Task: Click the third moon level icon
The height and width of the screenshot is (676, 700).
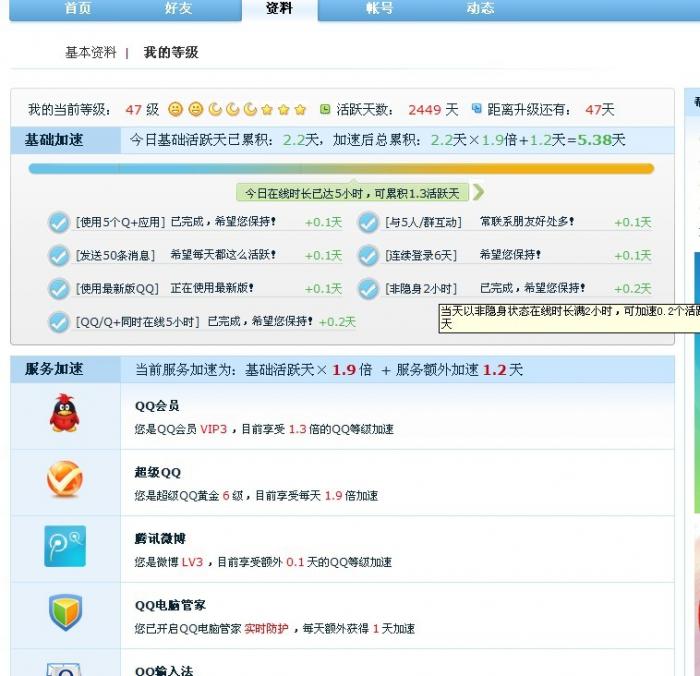Action: 250,109
